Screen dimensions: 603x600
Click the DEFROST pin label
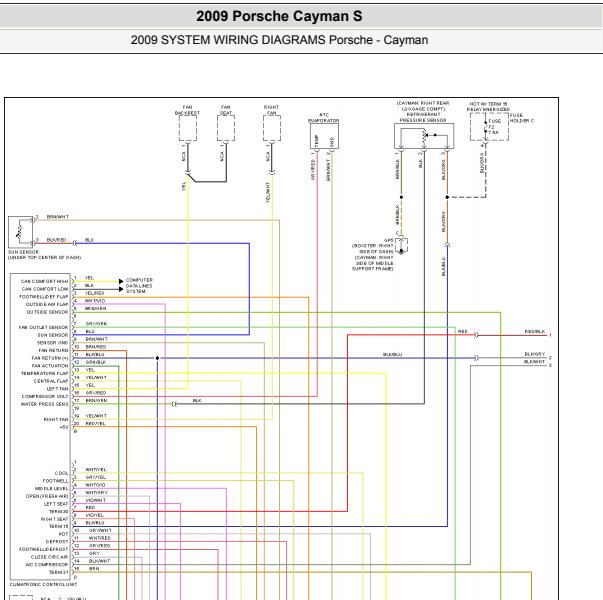tap(57, 542)
